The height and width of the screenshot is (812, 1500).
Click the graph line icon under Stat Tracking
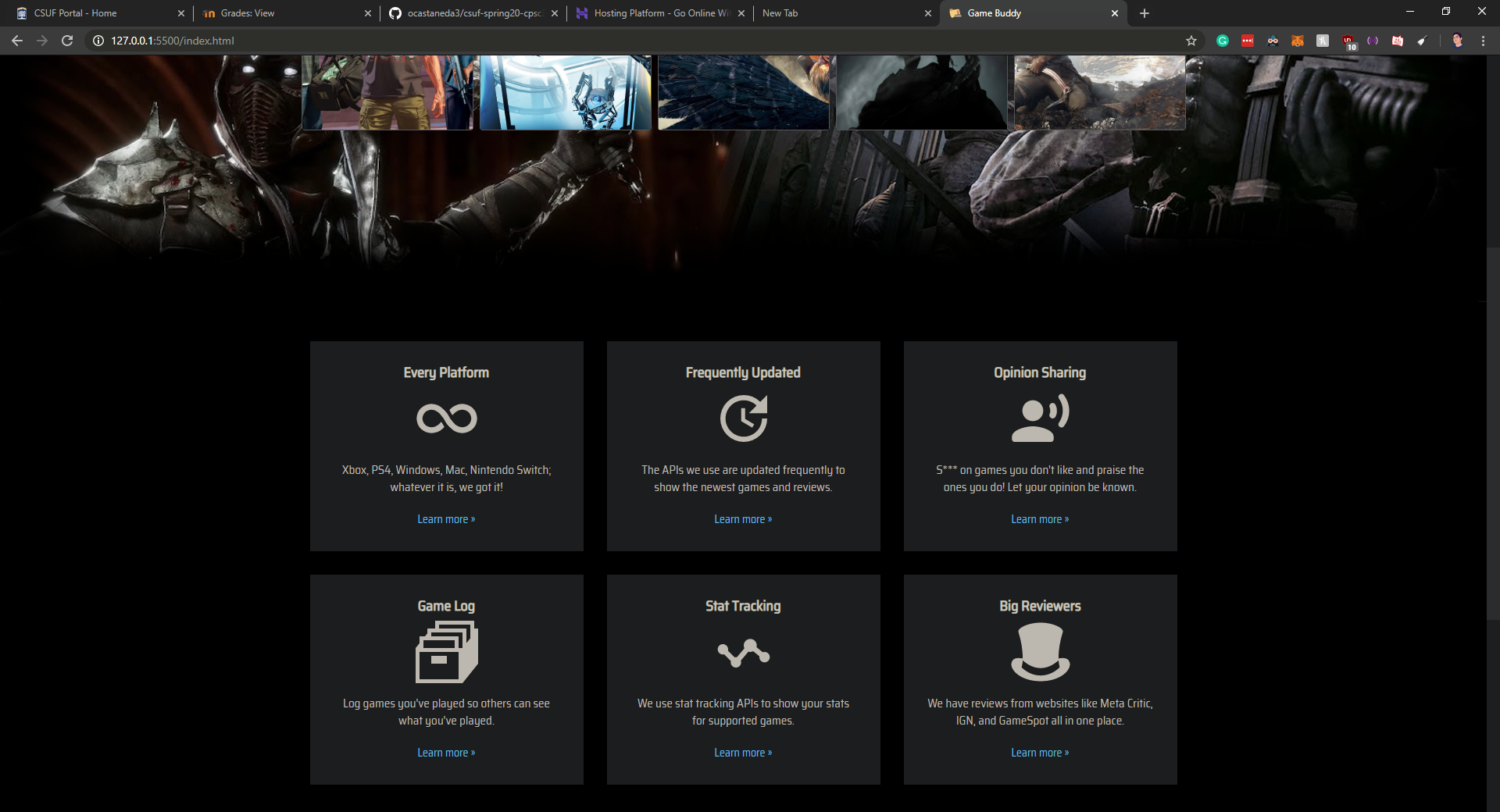coord(743,653)
